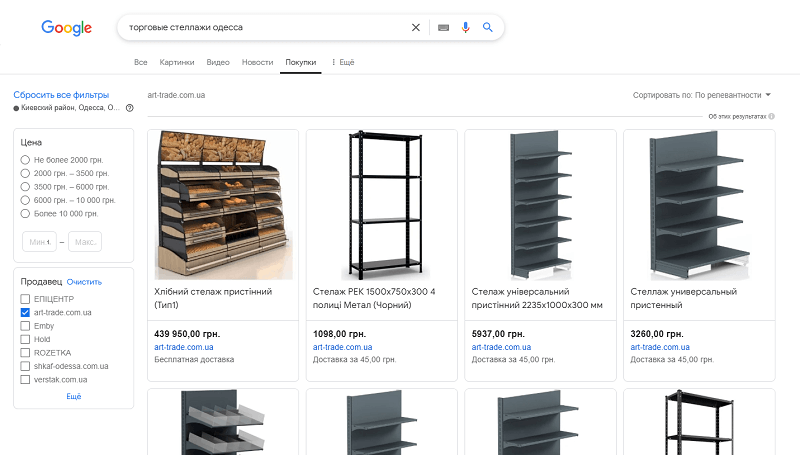Image resolution: width=800 pixels, height=455 pixels.
Task: Switch to the 'Все' tab
Action: click(x=141, y=62)
